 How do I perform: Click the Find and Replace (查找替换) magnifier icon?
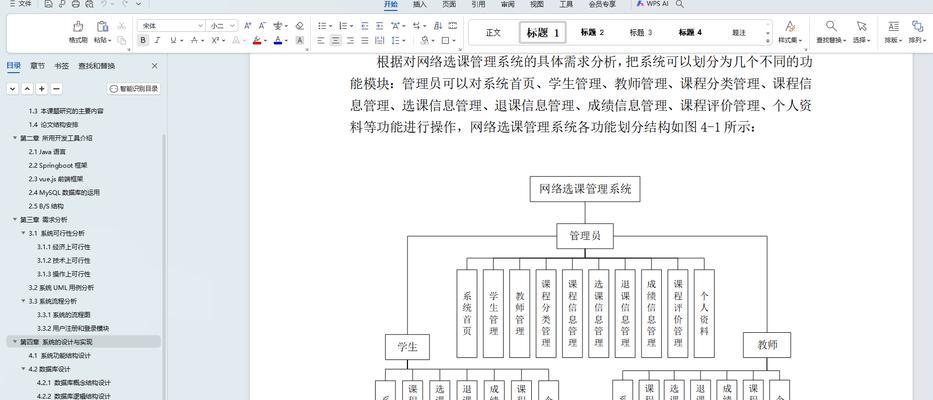[x=831, y=26]
